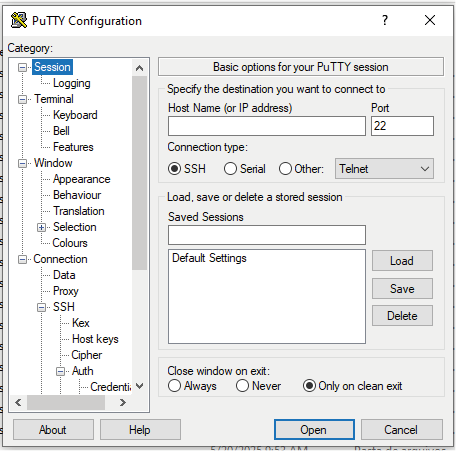Collapse the SSH tree node

[41, 307]
